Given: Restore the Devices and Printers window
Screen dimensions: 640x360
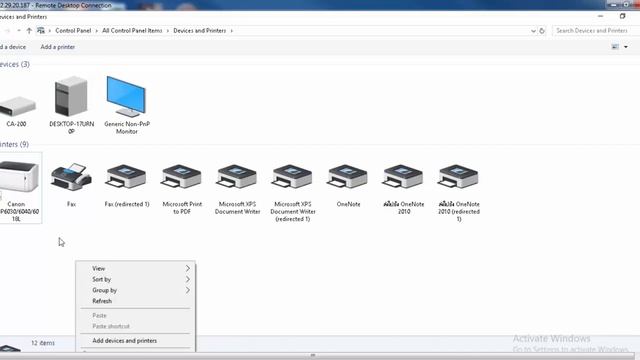Looking at the screenshot, I should pos(622,16).
